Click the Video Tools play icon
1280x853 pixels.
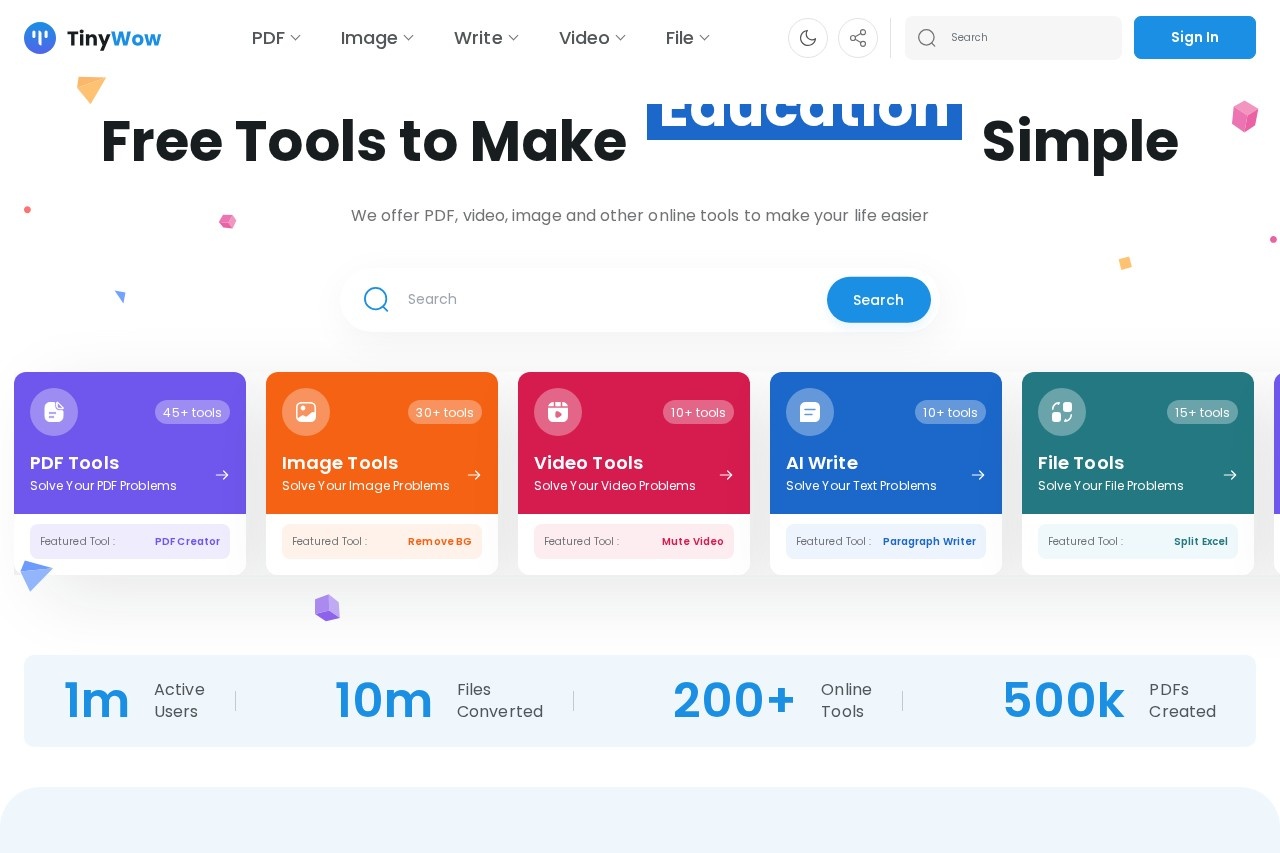coord(558,412)
